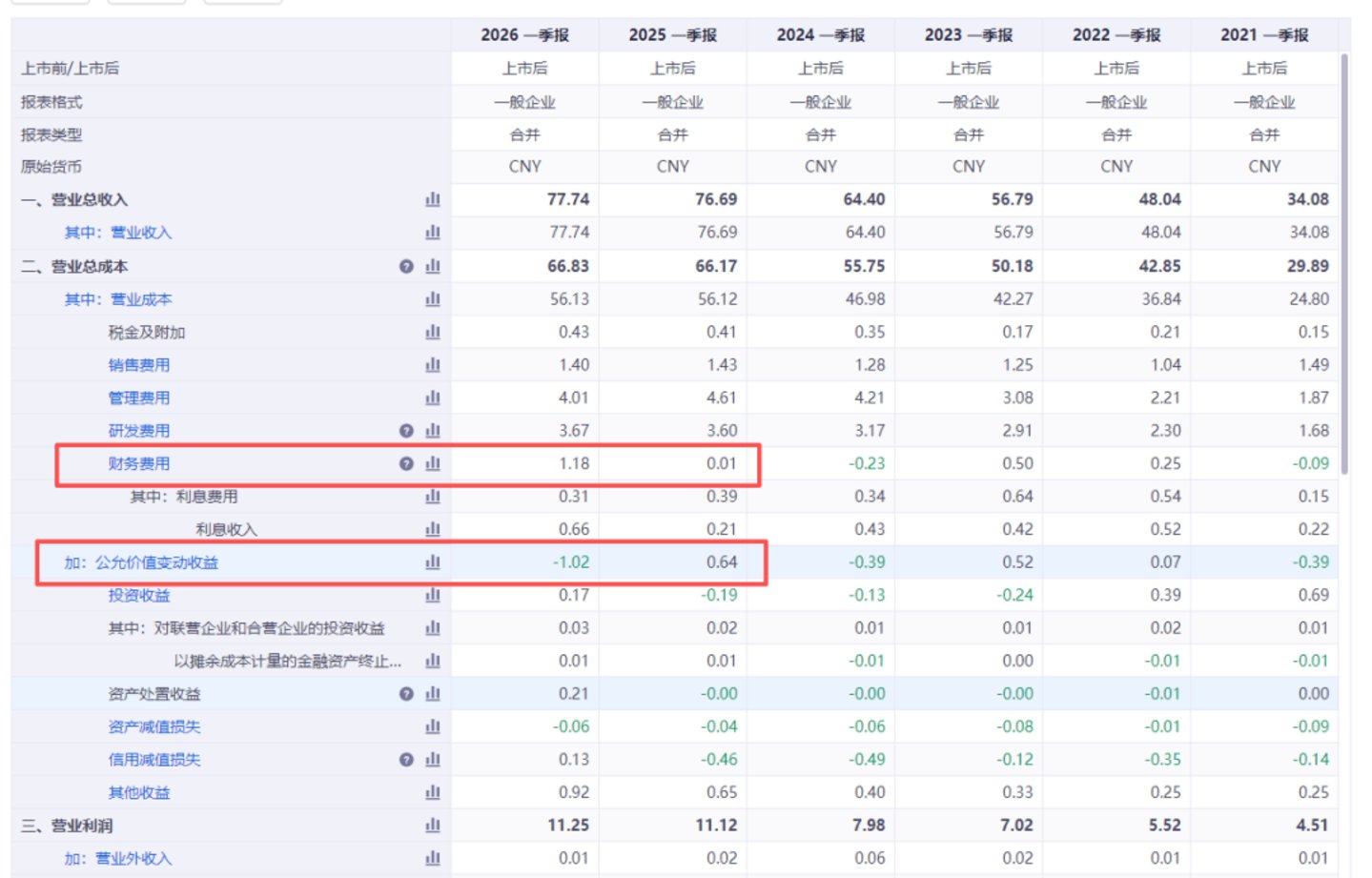Show chart for 公允价值变动收益 row
This screenshot has height=878, width=1372.
coord(433,562)
